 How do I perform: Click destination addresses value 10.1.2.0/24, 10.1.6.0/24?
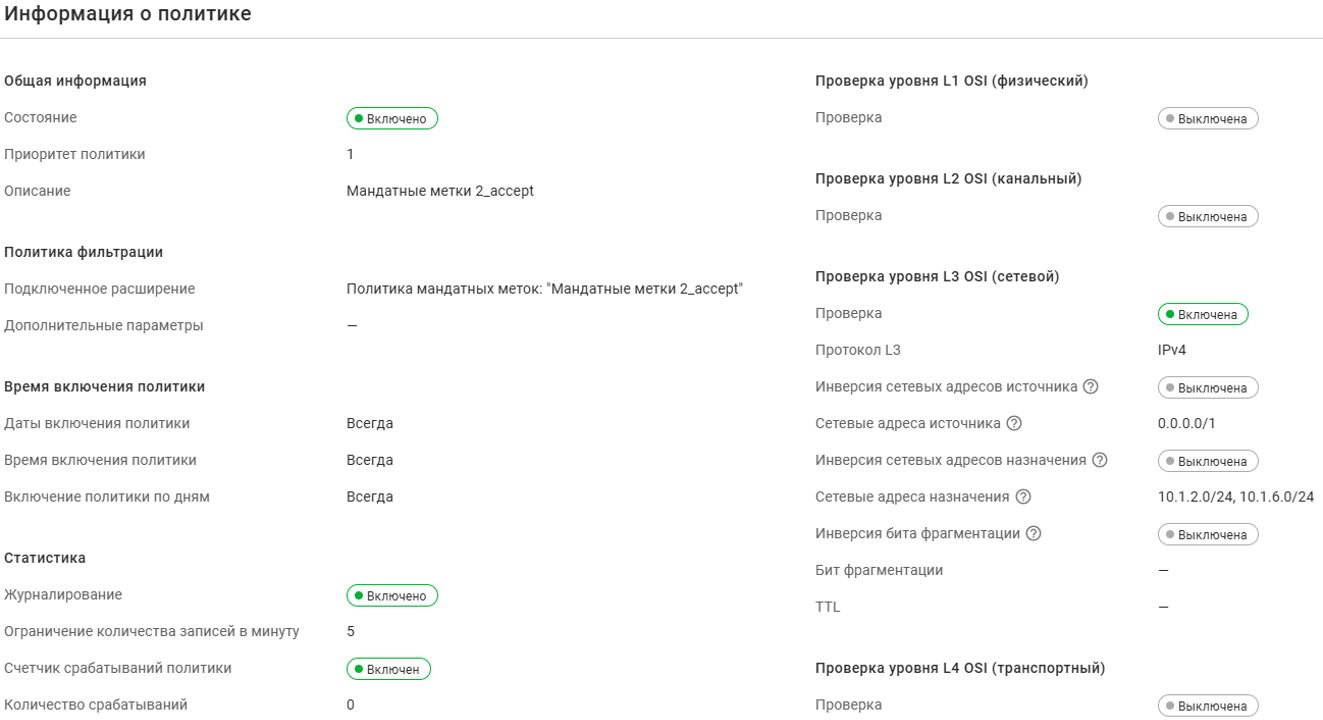click(1235, 497)
